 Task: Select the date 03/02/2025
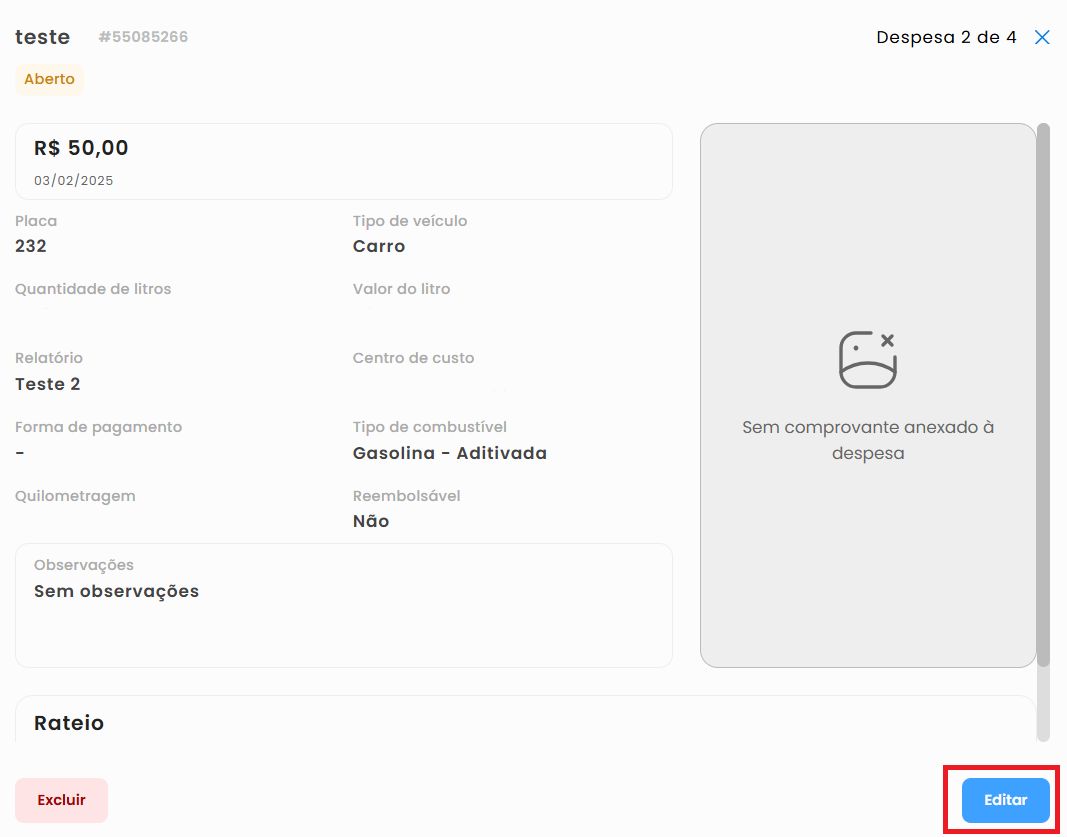click(73, 181)
